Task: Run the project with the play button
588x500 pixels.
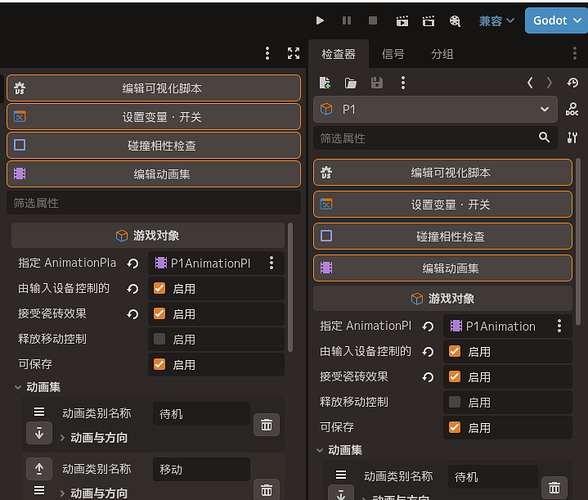Action: (320, 20)
